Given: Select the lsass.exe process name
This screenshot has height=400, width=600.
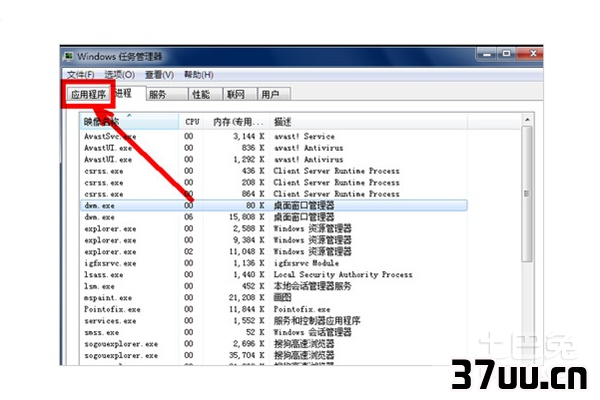Looking at the screenshot, I should pyautogui.click(x=104, y=274).
